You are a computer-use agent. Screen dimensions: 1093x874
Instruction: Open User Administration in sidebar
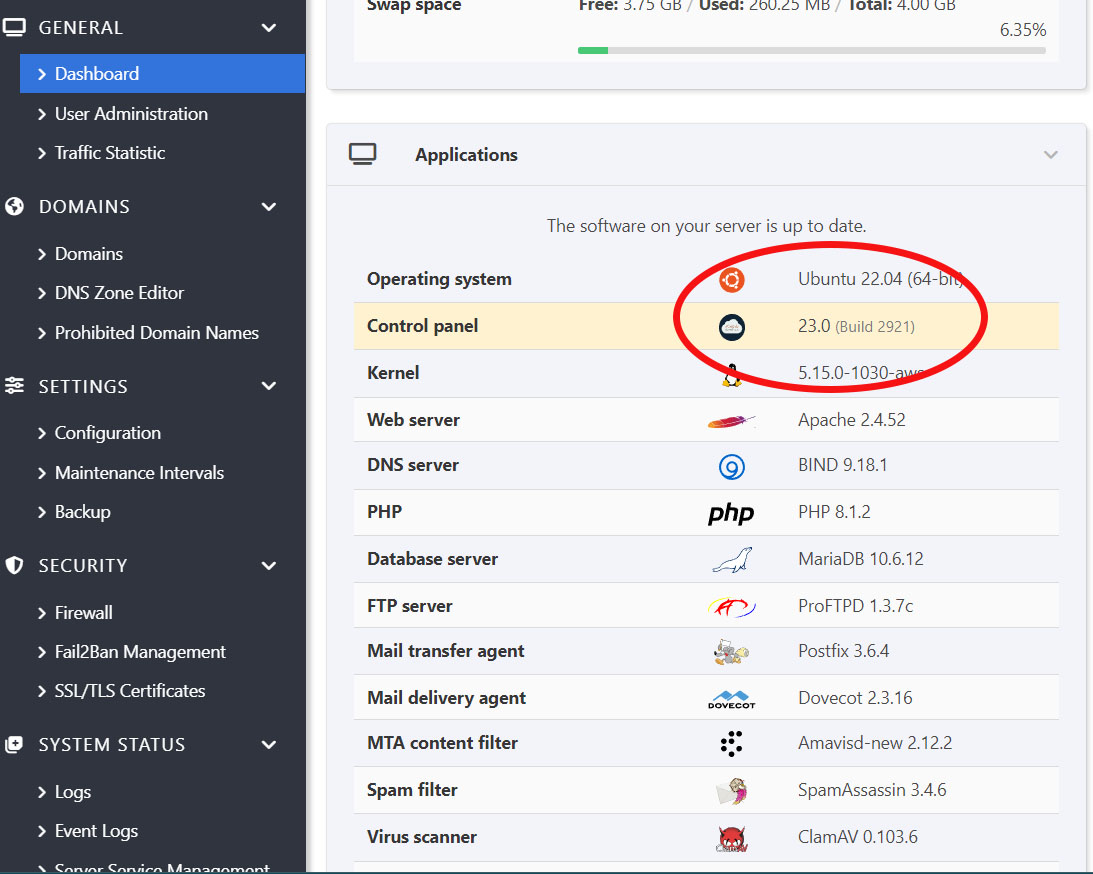tap(131, 114)
